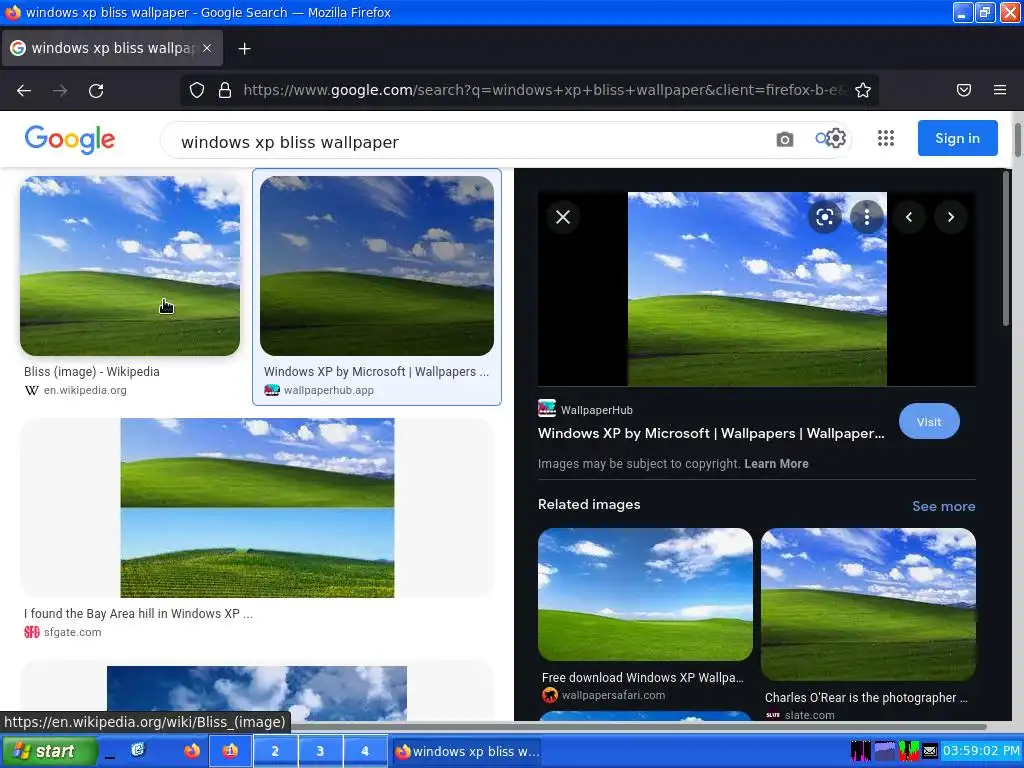Click the Related images heading

click(x=589, y=504)
